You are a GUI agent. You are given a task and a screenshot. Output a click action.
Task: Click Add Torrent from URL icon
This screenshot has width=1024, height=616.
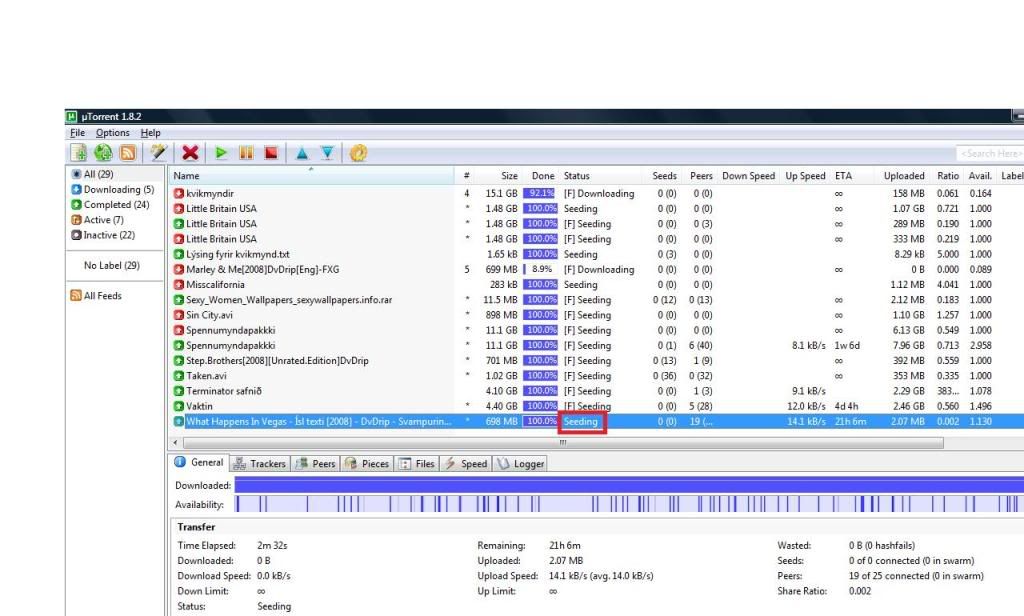pos(103,153)
